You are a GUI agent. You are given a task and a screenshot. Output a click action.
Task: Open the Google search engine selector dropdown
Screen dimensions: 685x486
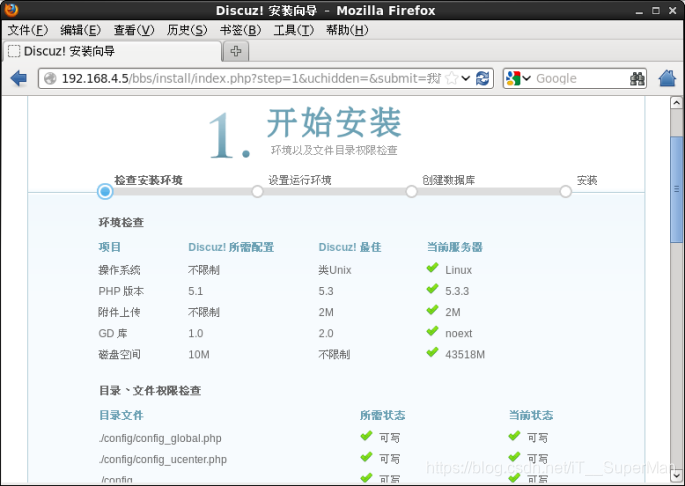pyautogui.click(x=518, y=79)
